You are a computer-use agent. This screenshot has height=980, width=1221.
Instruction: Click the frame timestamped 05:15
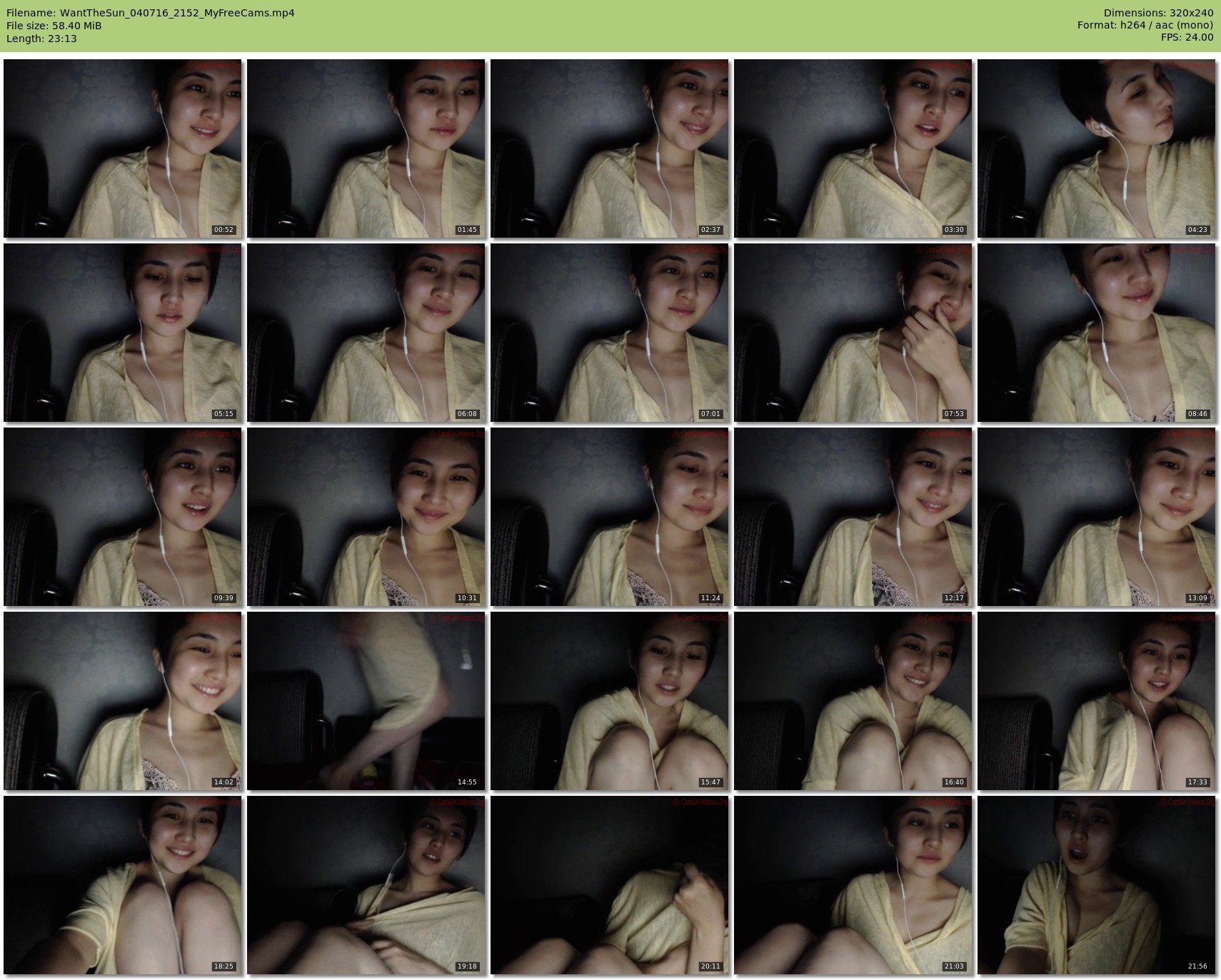click(123, 333)
